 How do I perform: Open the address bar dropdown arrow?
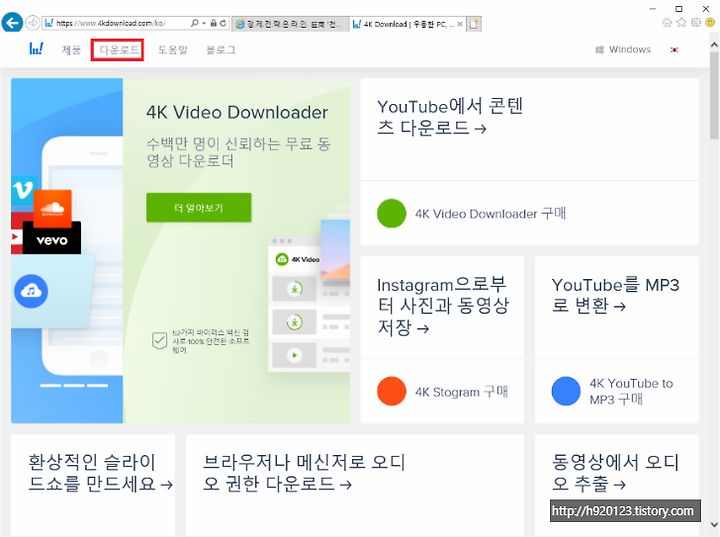pyautogui.click(x=203, y=23)
